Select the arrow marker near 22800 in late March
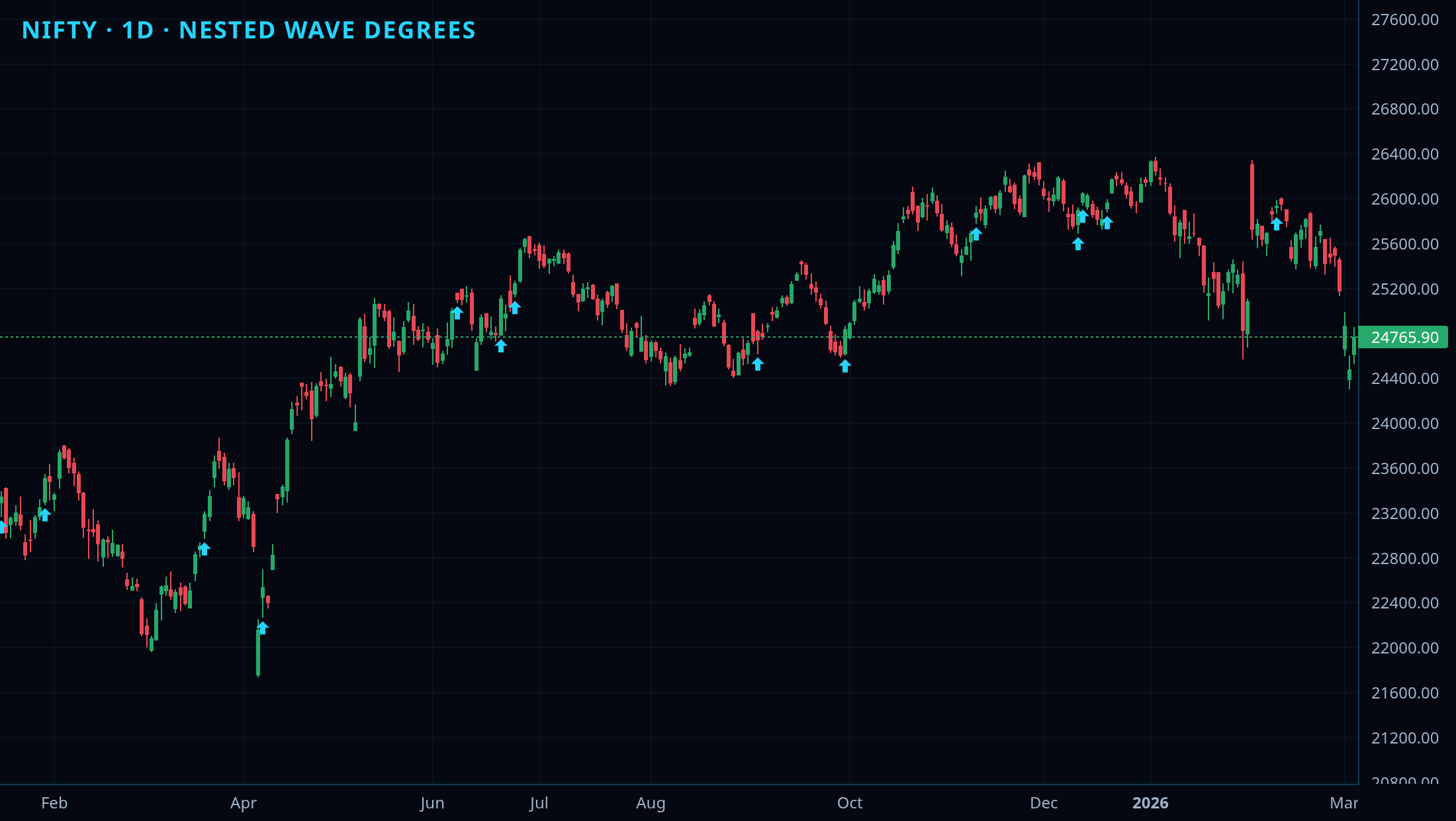This screenshot has height=821, width=1456. 205,549
